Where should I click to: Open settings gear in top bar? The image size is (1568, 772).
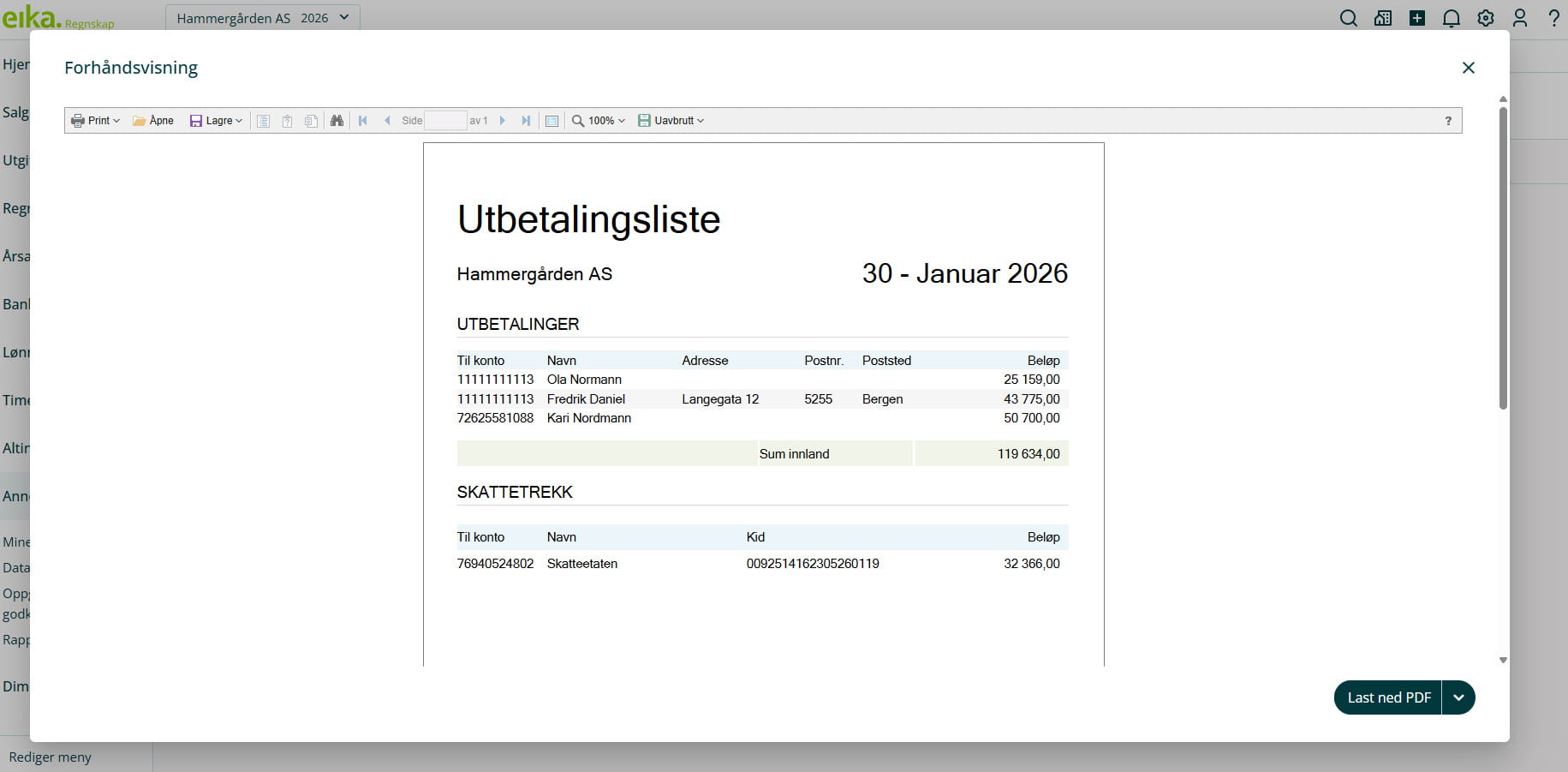click(1486, 18)
